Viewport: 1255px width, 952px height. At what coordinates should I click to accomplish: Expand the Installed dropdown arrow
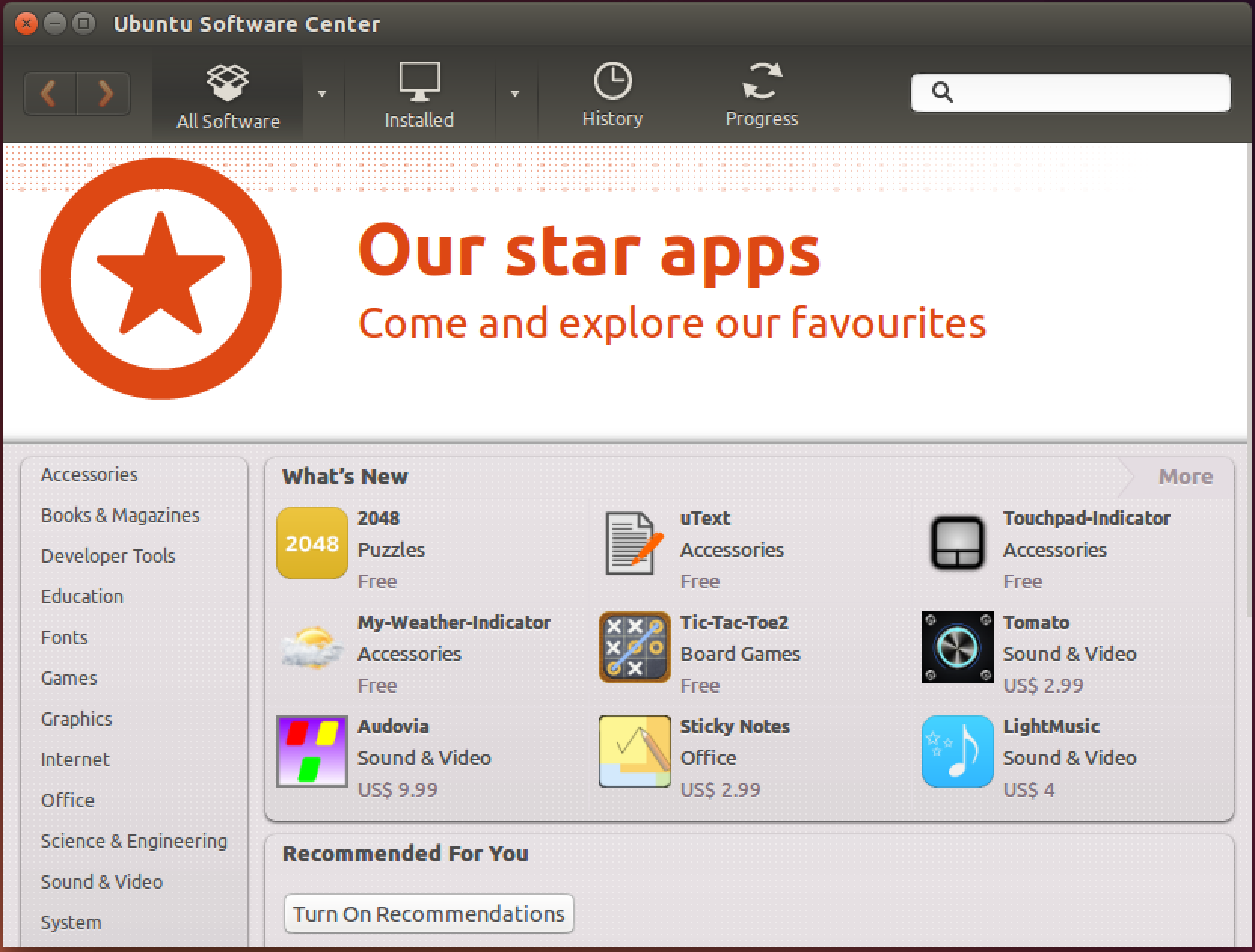point(515,94)
